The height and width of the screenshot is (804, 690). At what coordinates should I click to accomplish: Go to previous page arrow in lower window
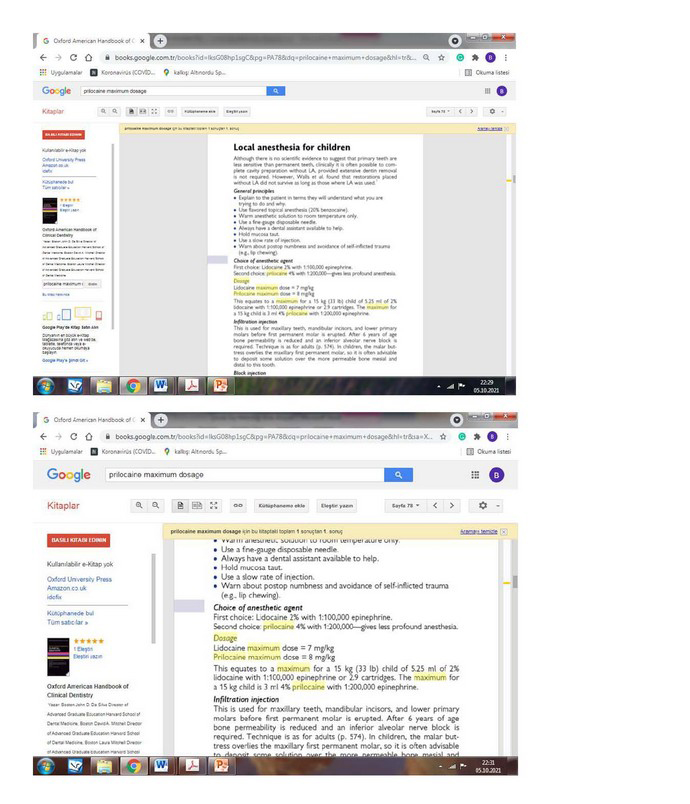(435, 506)
